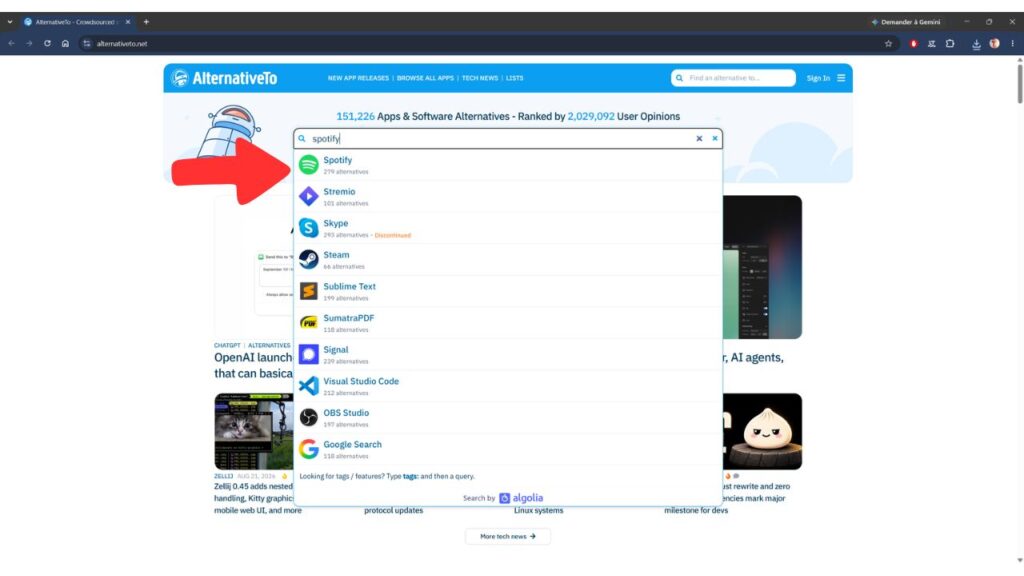This screenshot has height=576, width=1024.
Task: Expand the tab search dropdown arrow
Action: (10, 22)
